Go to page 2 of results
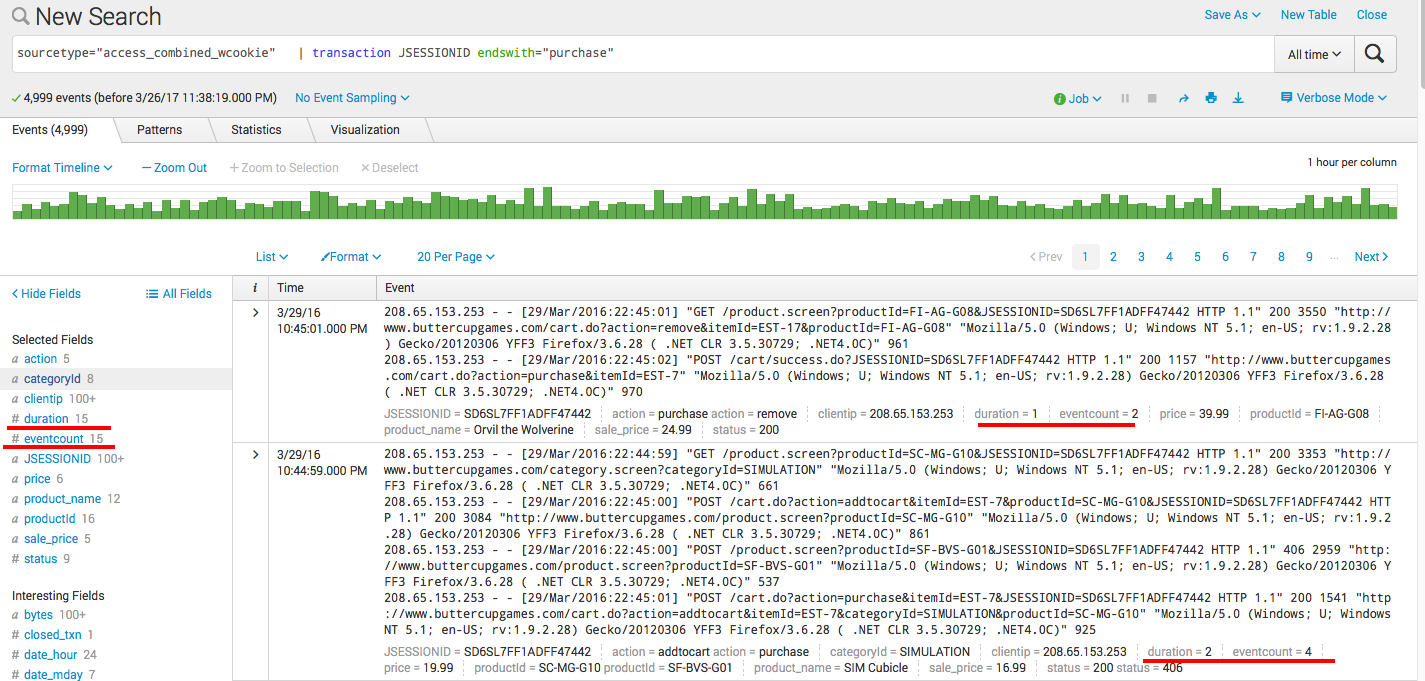Viewport: 1425px width, 681px height. [x=1113, y=256]
